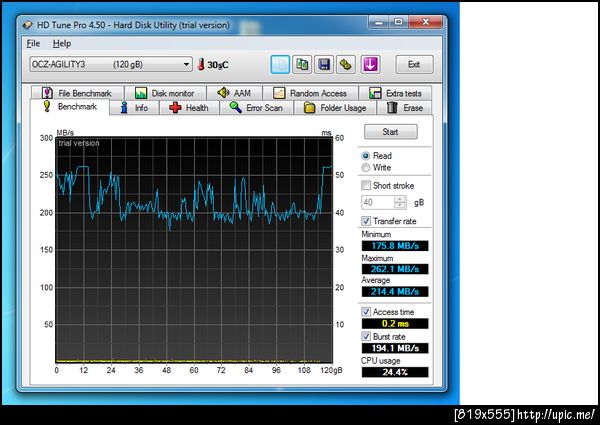
Task: Open the File menu
Action: tap(33, 44)
